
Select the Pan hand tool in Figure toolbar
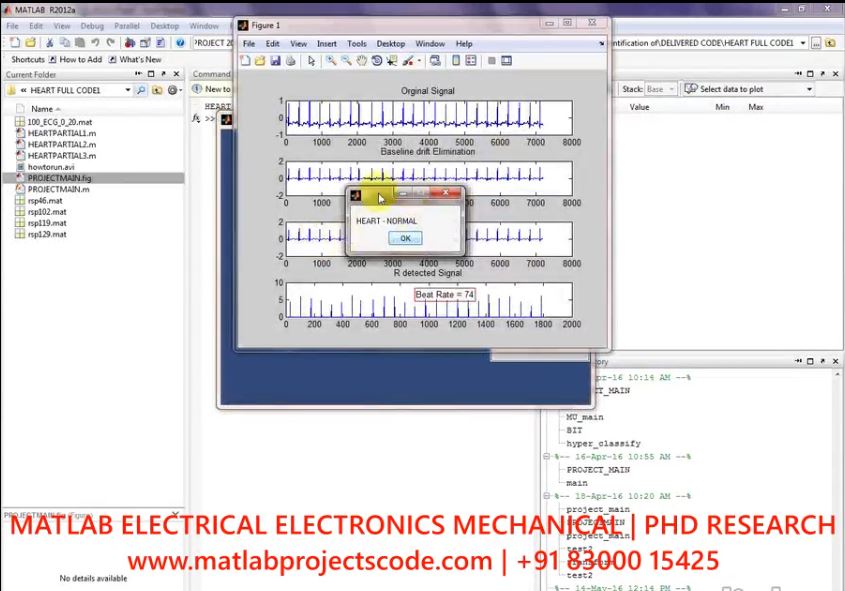362,60
